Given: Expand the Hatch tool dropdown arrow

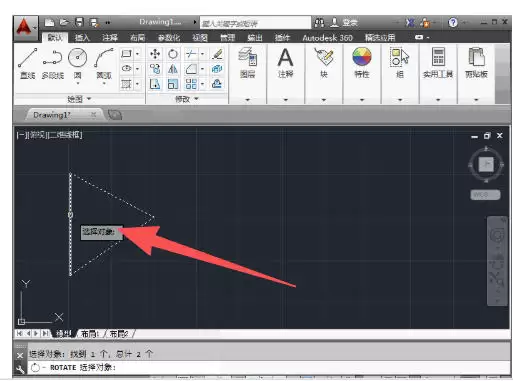Looking at the screenshot, I should [137, 84].
